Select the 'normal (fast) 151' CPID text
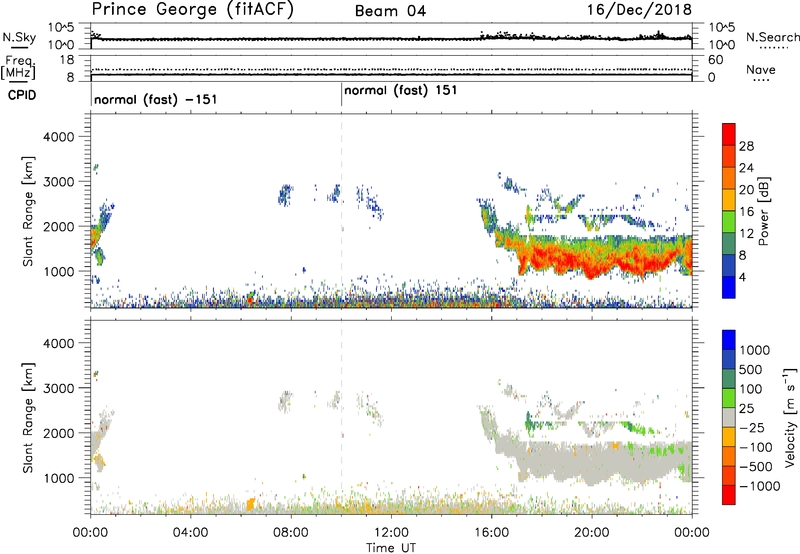Image resolution: width=800 pixels, height=554 pixels. (401, 91)
